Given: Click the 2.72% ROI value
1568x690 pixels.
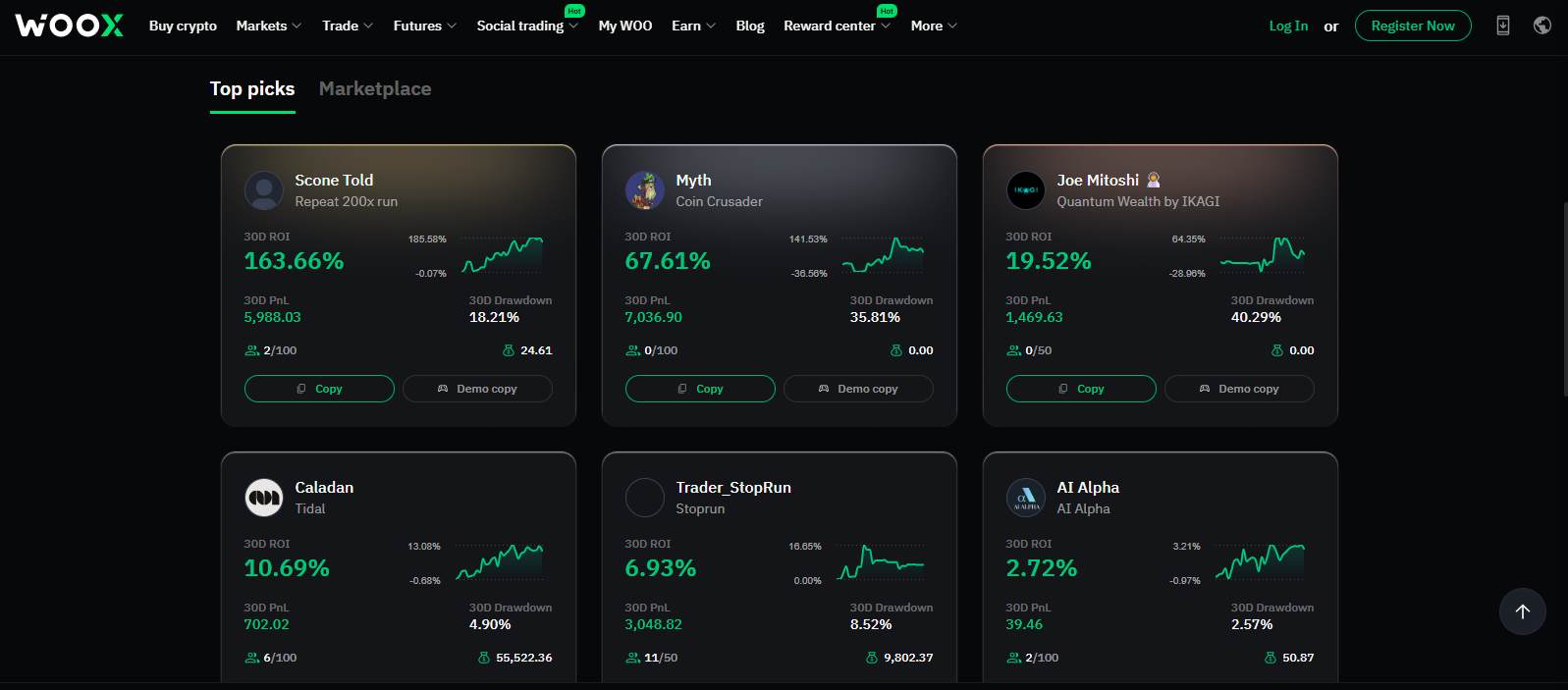Looking at the screenshot, I should pyautogui.click(x=1042, y=568).
